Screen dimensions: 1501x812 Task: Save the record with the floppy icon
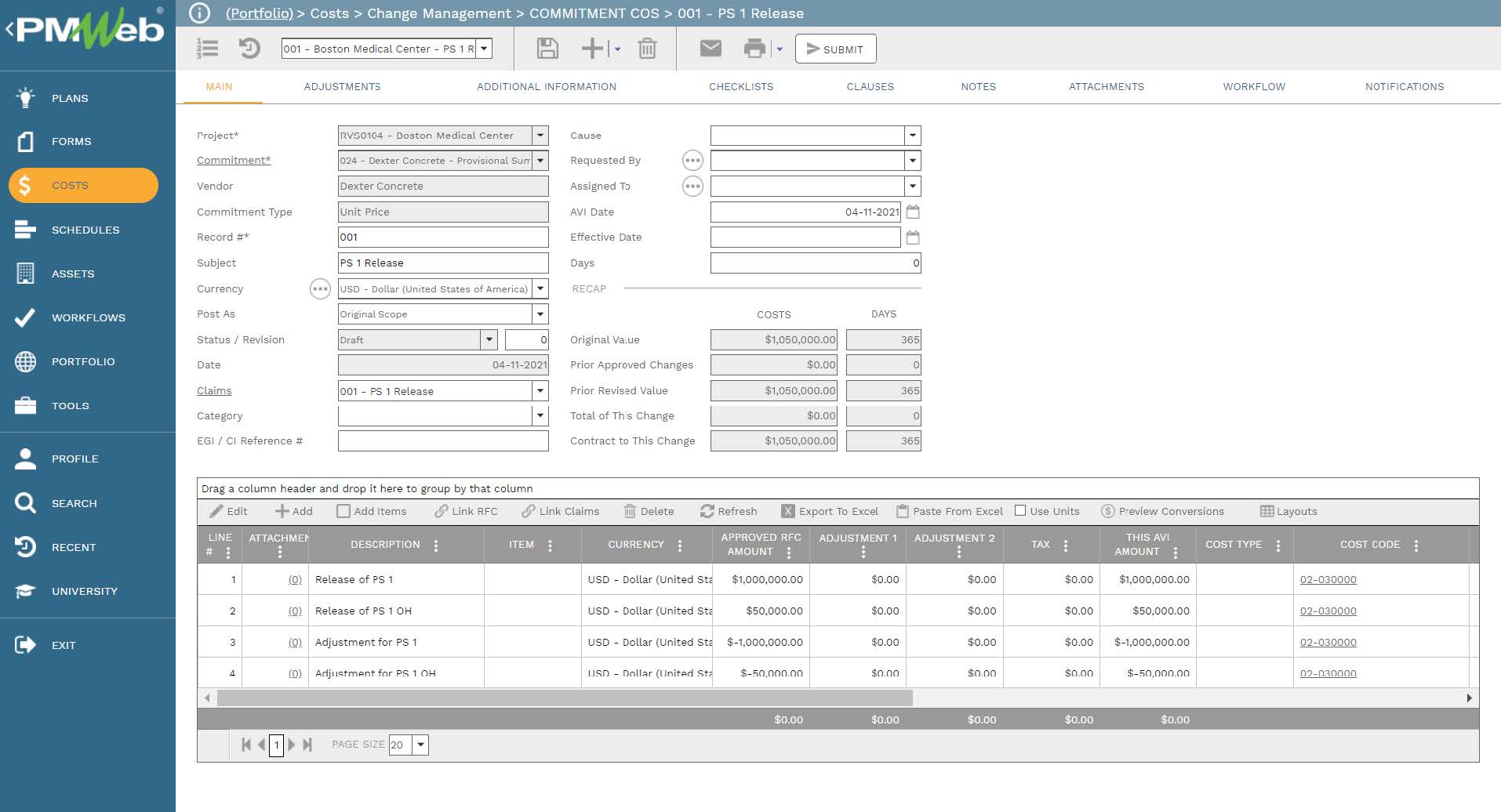point(547,49)
